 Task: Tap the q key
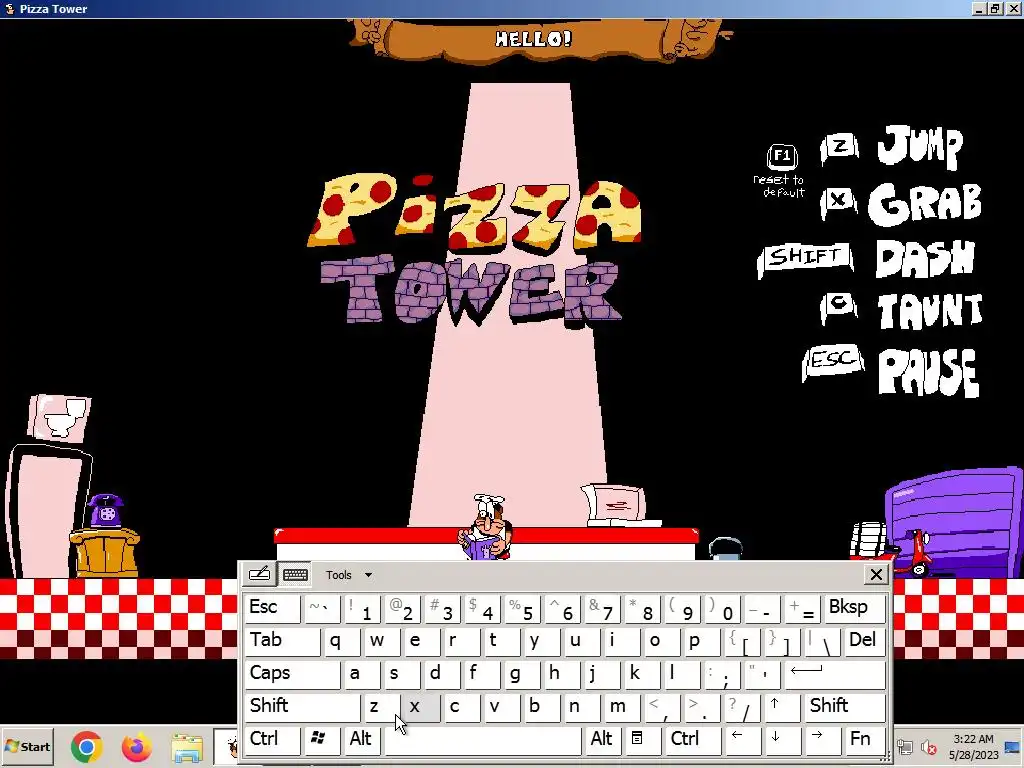click(342, 641)
